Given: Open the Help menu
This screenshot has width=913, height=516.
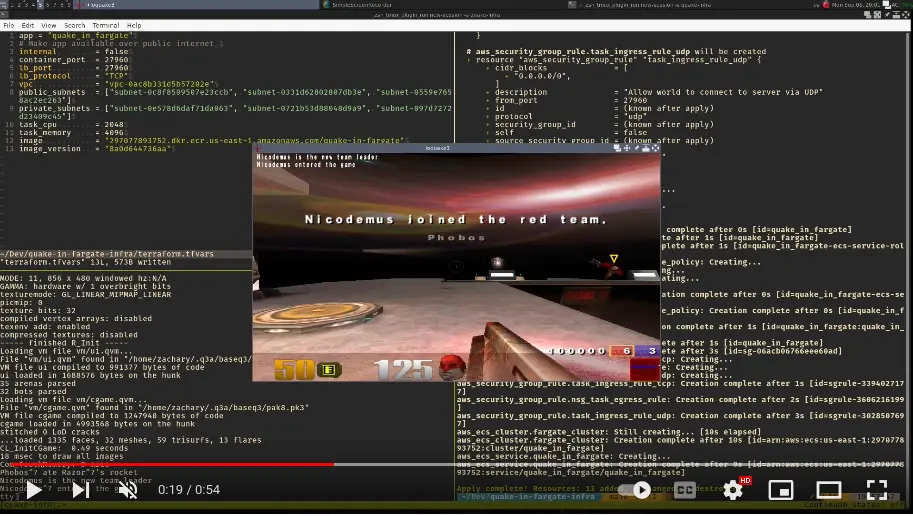Looking at the screenshot, I should point(134,25).
